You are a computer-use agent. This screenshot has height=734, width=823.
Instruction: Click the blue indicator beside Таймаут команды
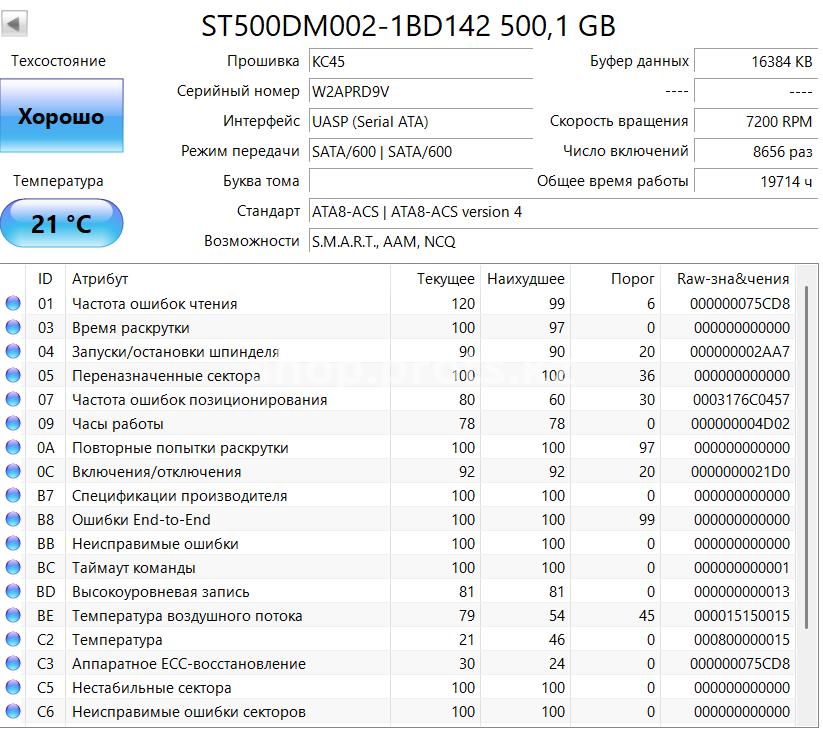click(12, 568)
